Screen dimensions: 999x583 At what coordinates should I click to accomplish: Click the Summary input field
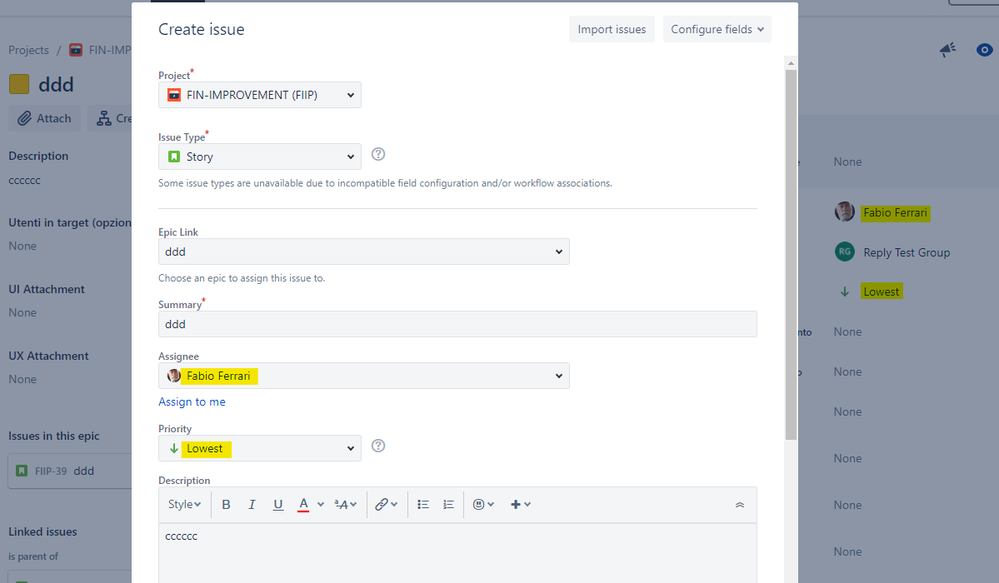[x=457, y=324]
